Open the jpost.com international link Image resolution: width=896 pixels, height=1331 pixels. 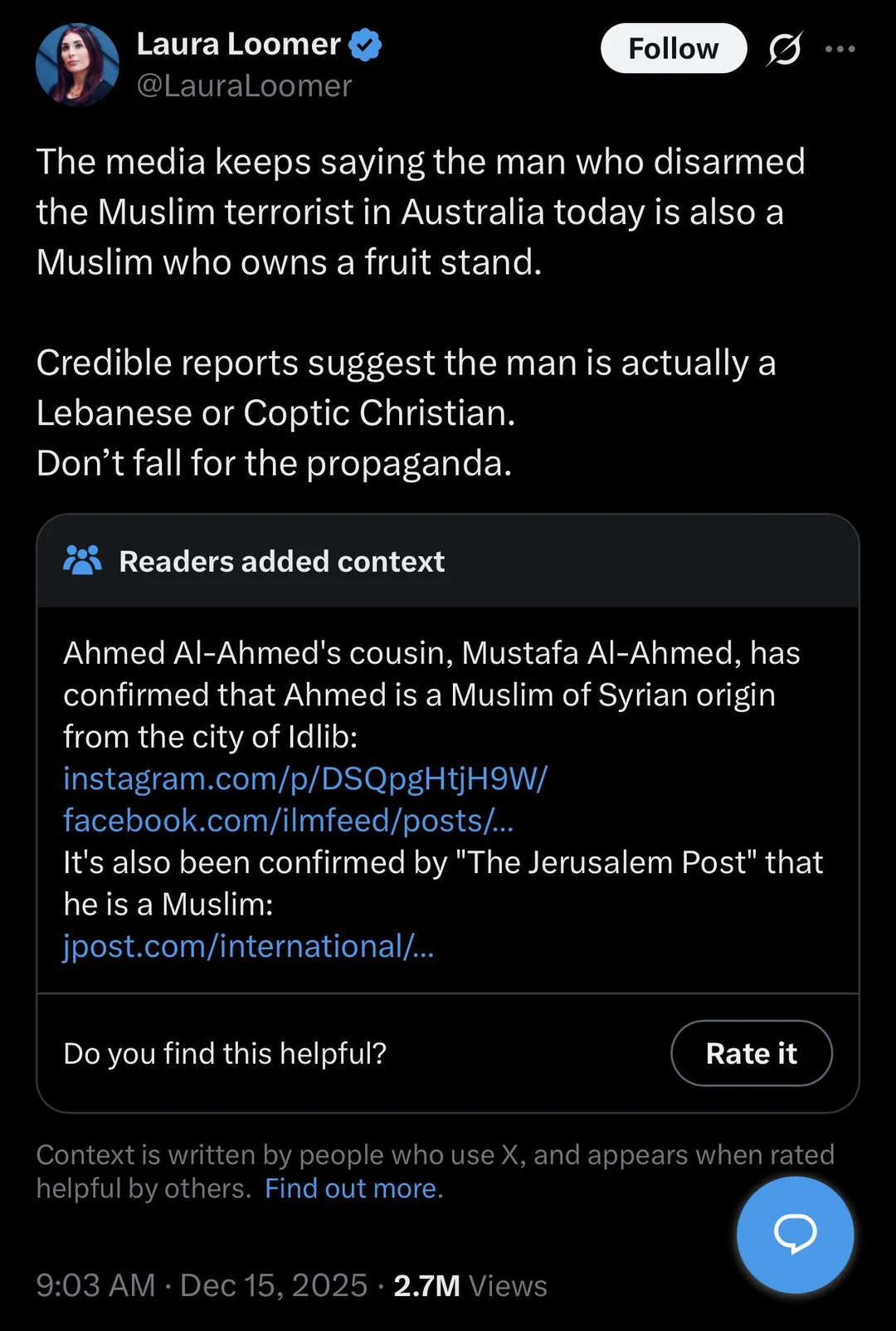(x=248, y=946)
